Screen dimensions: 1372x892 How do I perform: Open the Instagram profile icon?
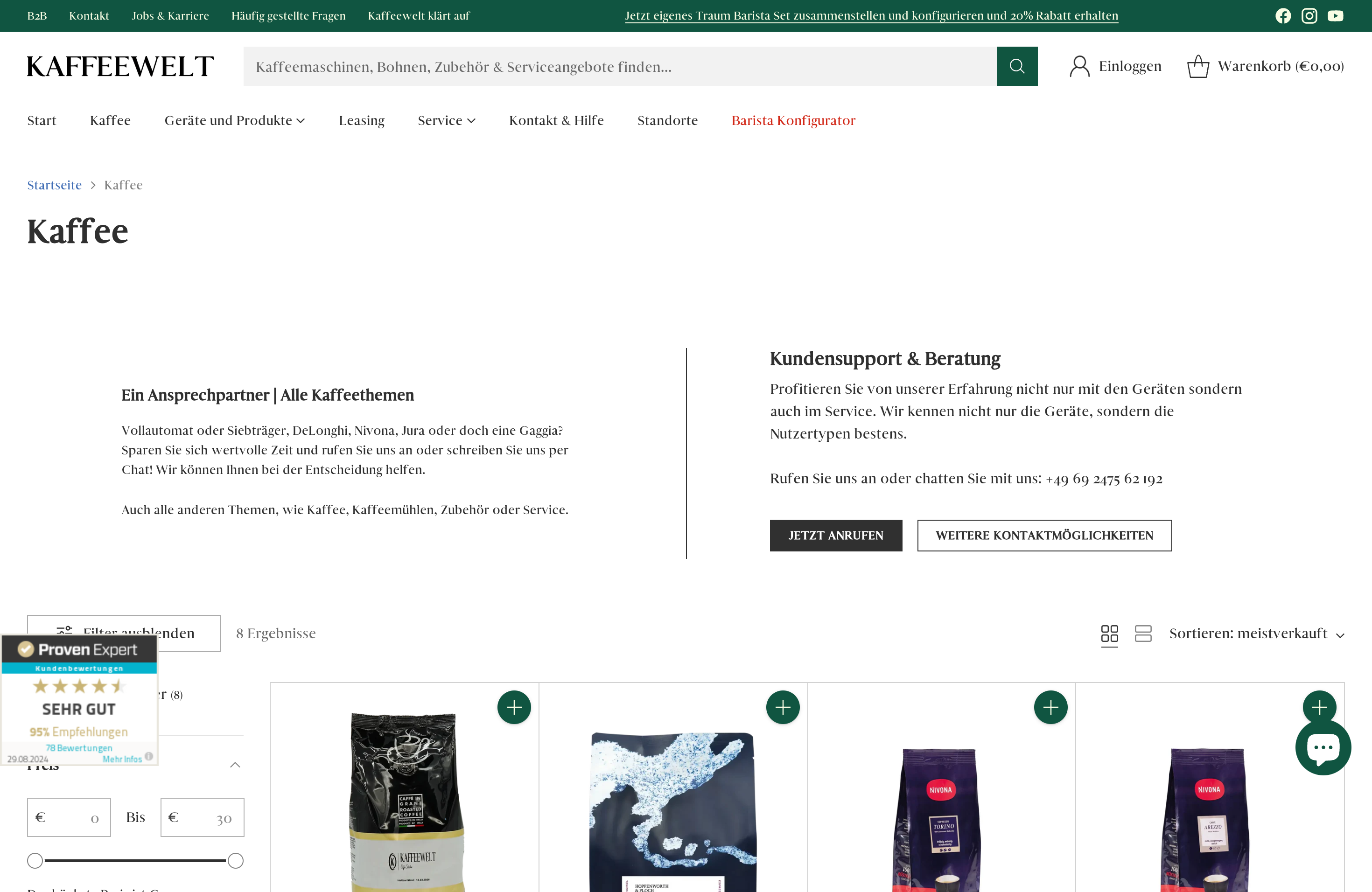pos(1309,15)
